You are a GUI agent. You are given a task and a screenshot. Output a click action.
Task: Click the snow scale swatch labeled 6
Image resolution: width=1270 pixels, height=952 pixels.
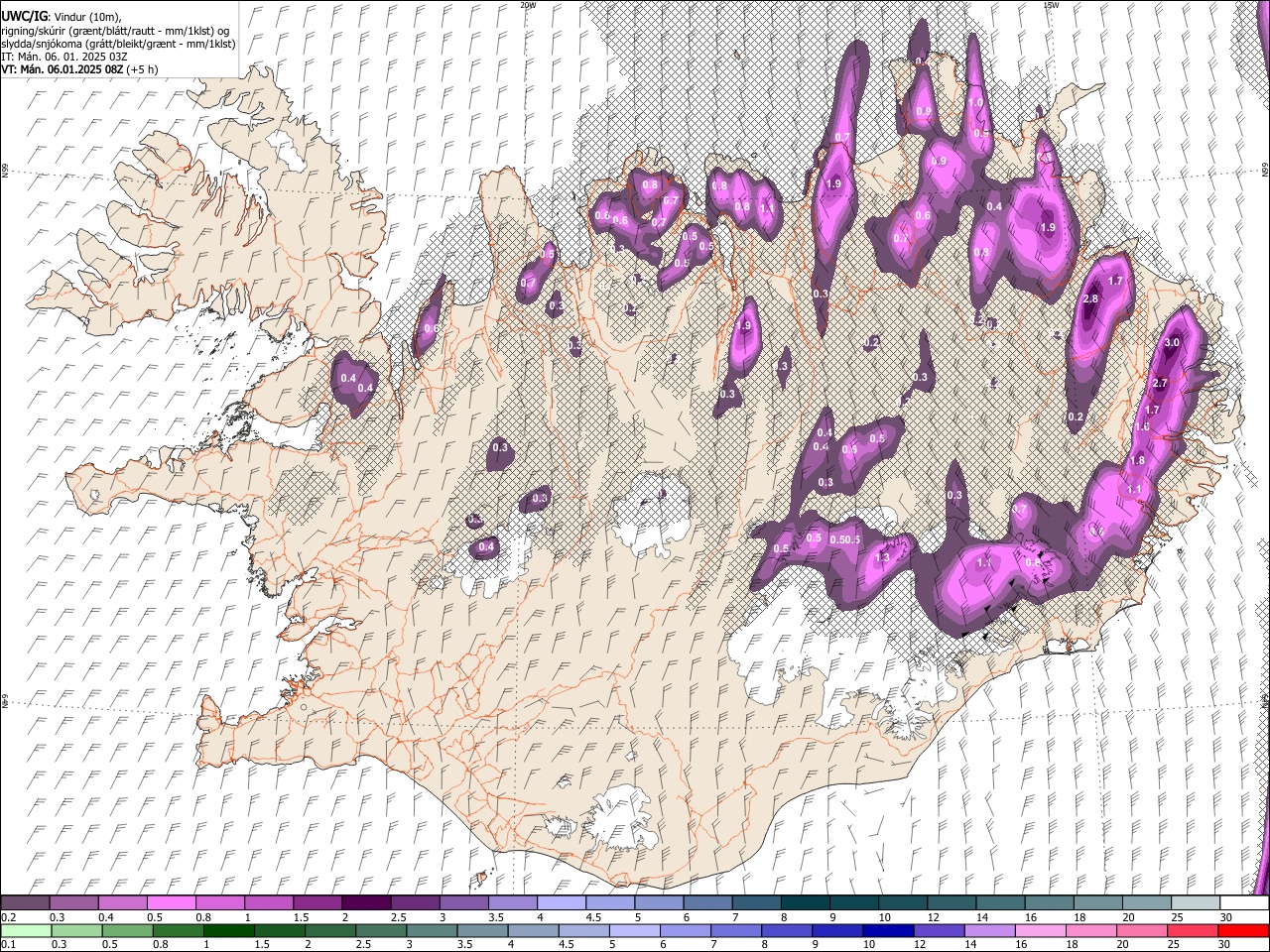(x=706, y=903)
